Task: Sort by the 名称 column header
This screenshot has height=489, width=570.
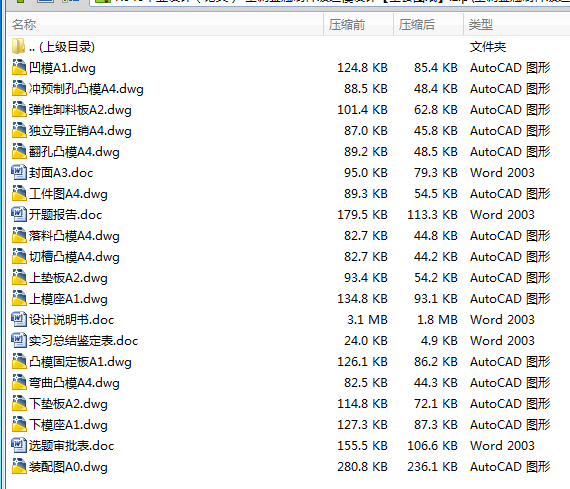Action: [x=165, y=25]
